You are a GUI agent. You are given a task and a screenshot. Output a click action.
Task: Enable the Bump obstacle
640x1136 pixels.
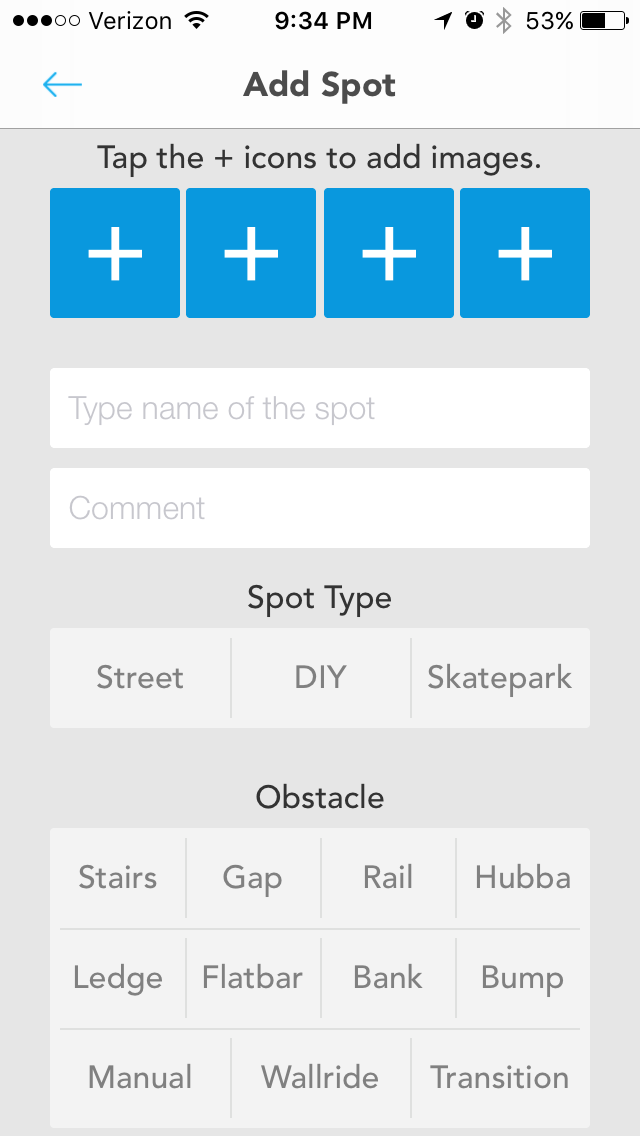pyautogui.click(x=523, y=978)
